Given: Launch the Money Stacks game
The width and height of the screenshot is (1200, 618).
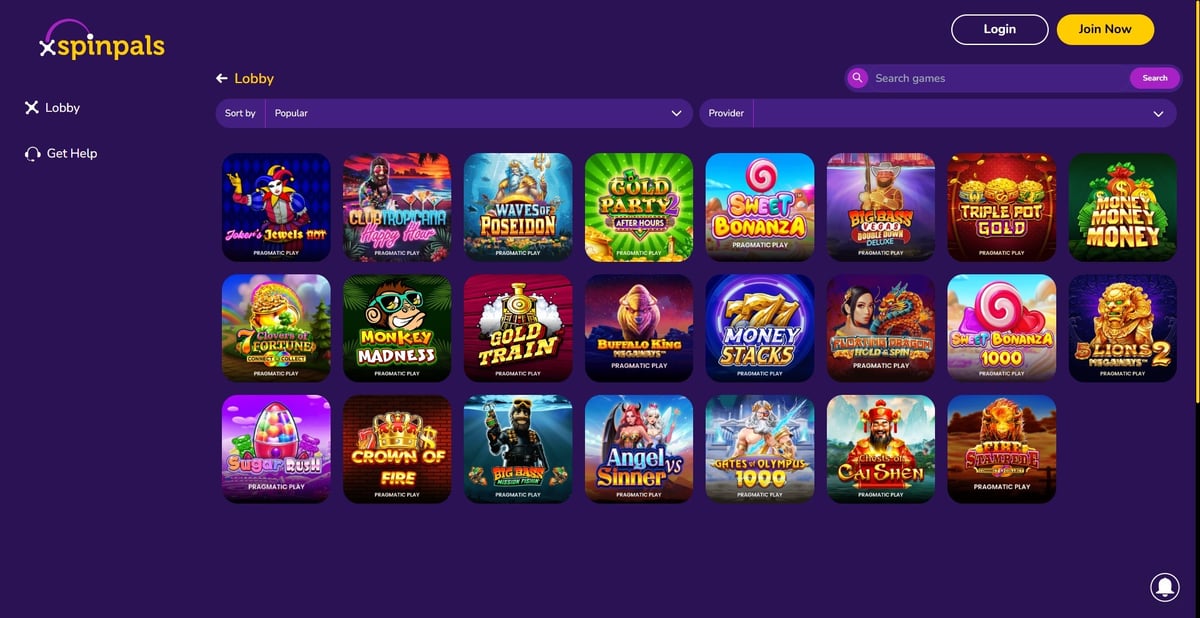Looking at the screenshot, I should coord(760,328).
